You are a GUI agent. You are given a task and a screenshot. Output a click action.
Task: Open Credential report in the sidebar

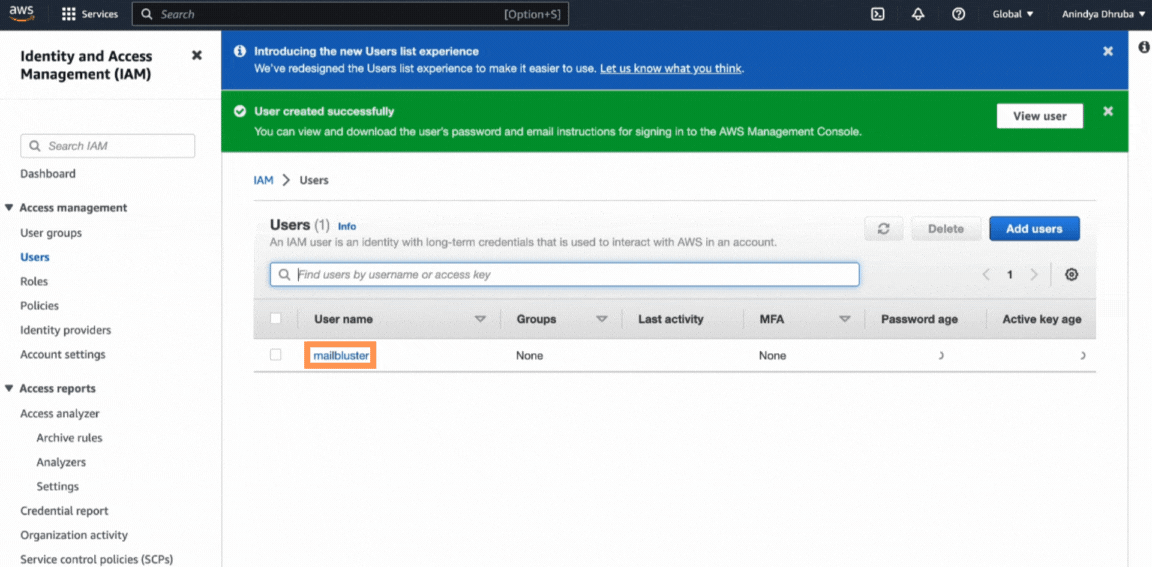tap(64, 510)
